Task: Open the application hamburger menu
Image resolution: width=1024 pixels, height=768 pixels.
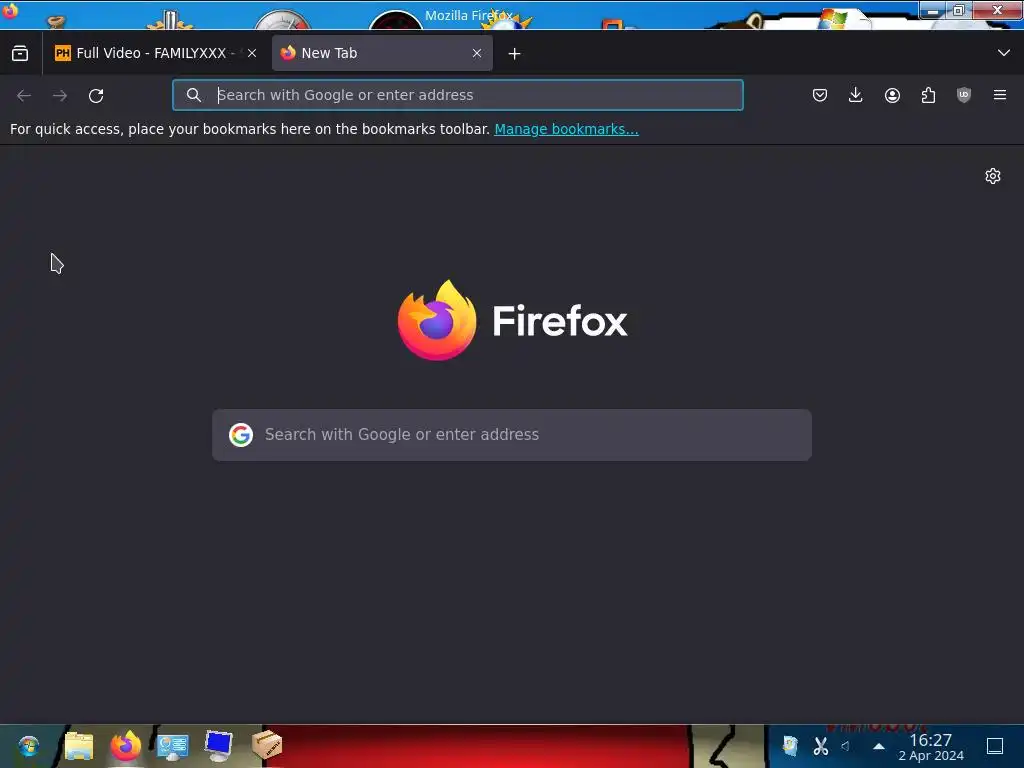Action: (1000, 95)
